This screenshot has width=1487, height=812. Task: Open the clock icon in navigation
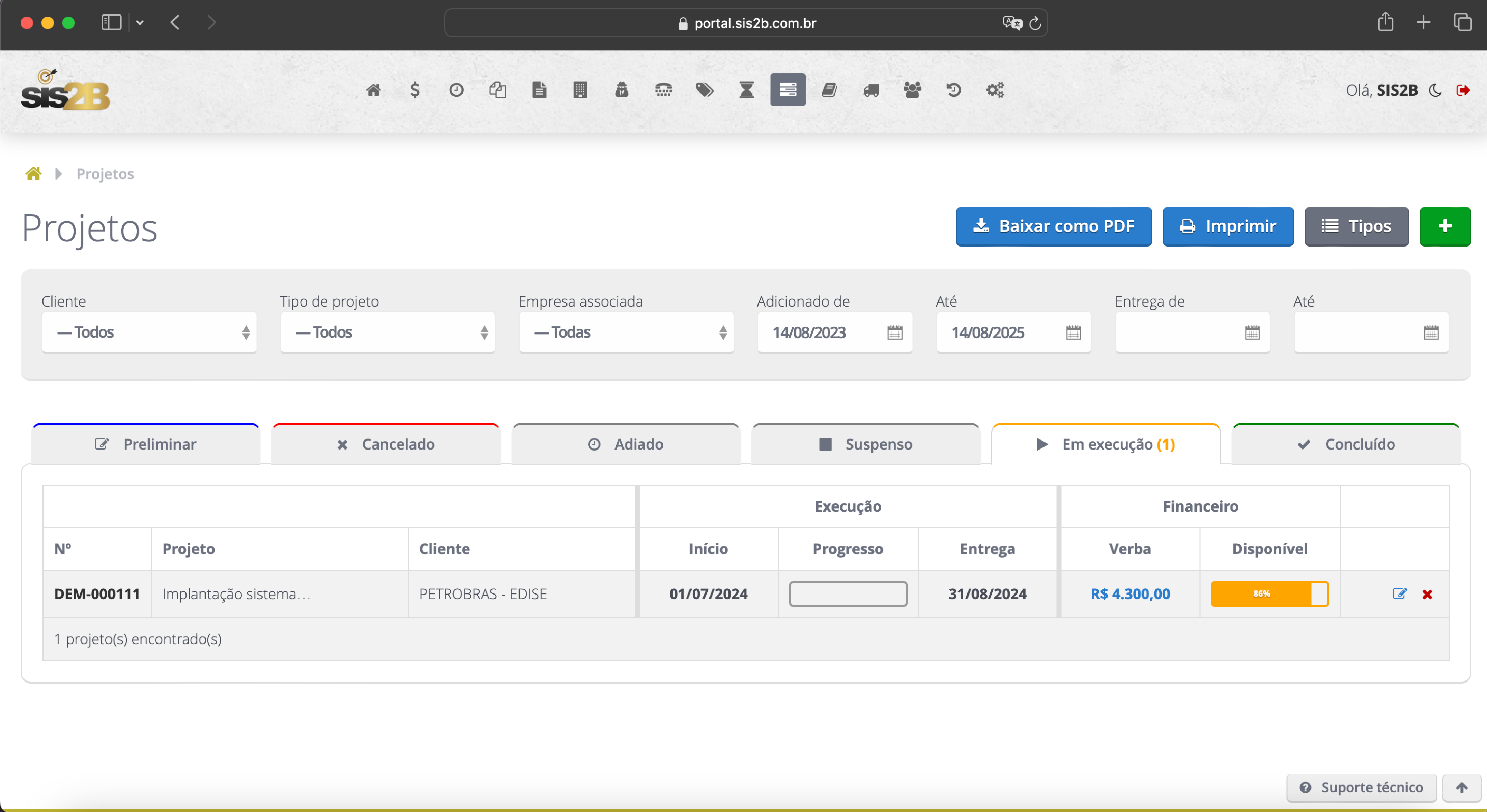[x=456, y=90]
